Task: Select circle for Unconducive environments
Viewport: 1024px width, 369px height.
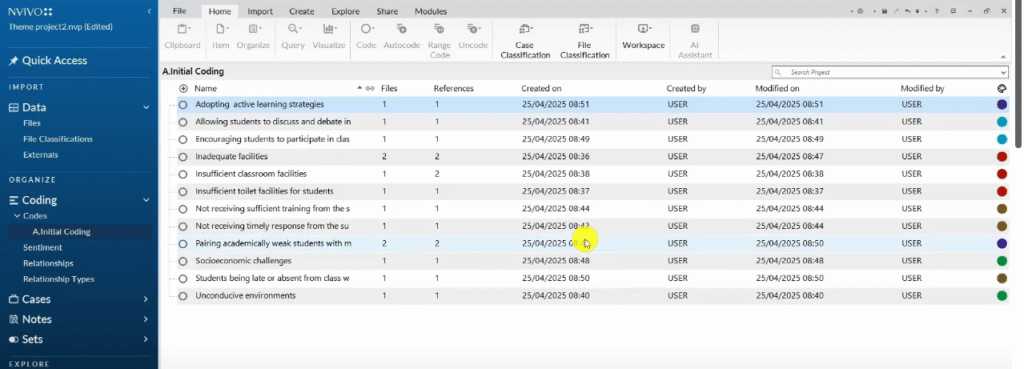Action: [183, 296]
